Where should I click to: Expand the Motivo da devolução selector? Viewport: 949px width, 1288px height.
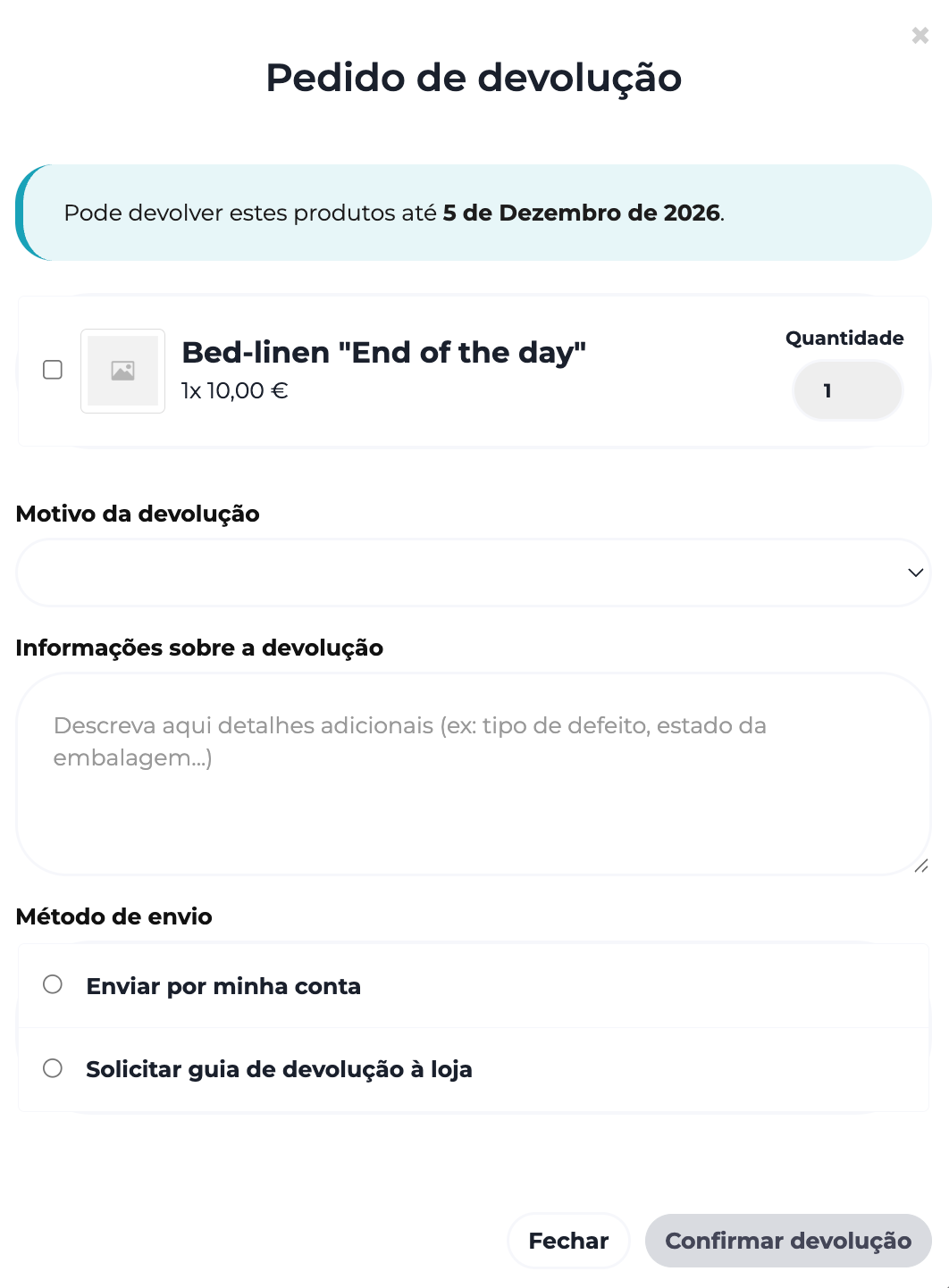tap(473, 573)
